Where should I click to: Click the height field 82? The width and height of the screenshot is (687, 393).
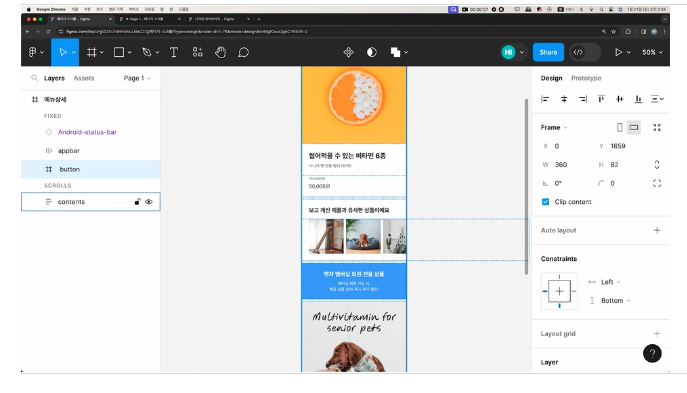[x=623, y=165]
